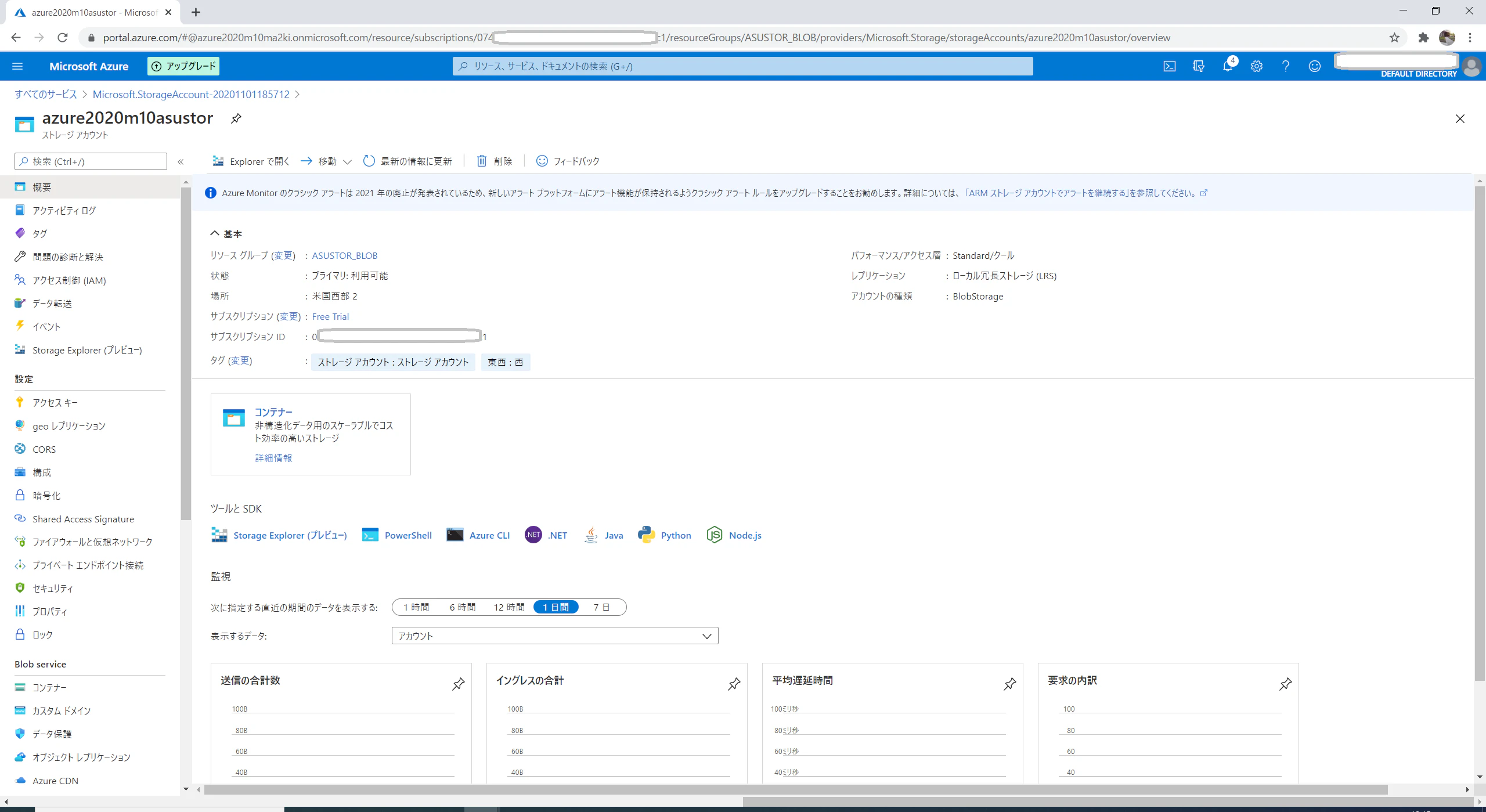This screenshot has width=1486, height=812.
Task: Open the Azure CLI tool link
Action: (478, 535)
